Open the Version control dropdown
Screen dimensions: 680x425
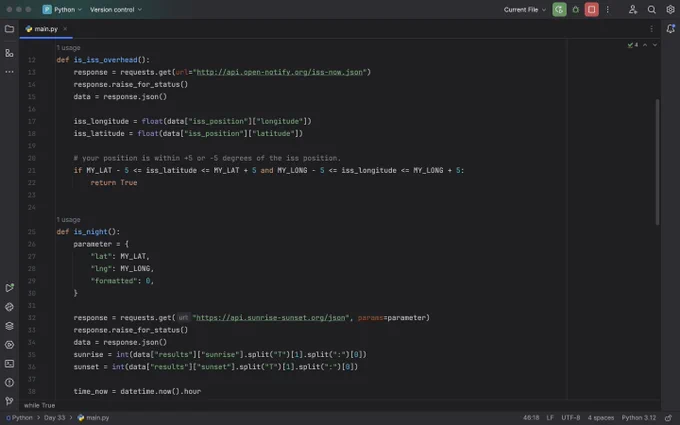116,10
